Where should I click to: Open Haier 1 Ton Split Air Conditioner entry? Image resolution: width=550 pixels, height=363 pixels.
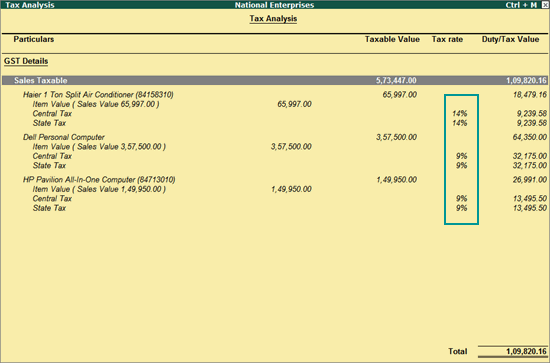(x=98, y=95)
